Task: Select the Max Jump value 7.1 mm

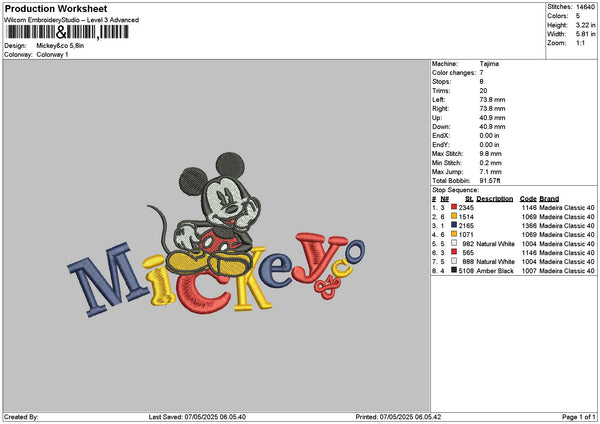Action: (x=491, y=172)
